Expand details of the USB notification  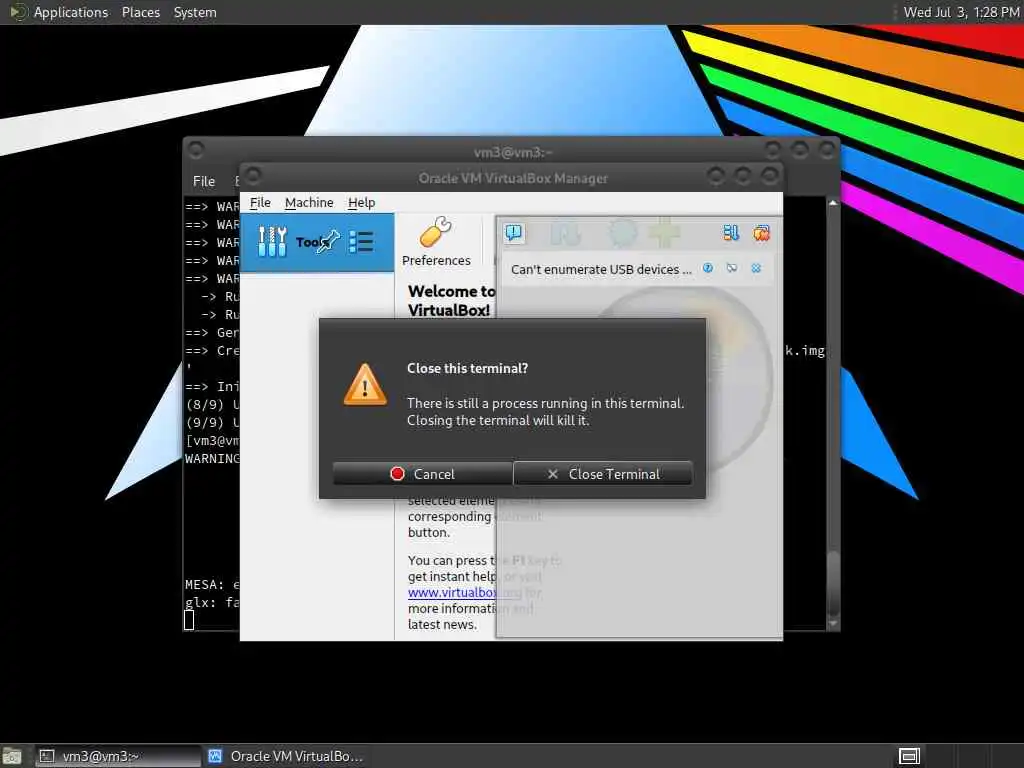pyautogui.click(x=731, y=268)
